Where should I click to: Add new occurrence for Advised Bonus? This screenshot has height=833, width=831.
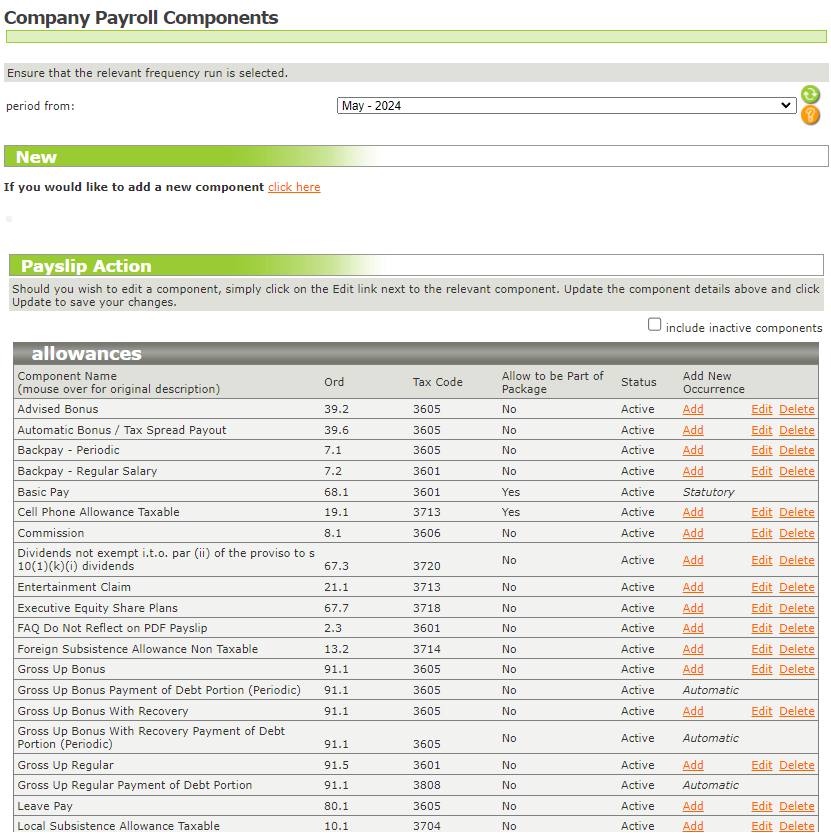[x=693, y=409]
